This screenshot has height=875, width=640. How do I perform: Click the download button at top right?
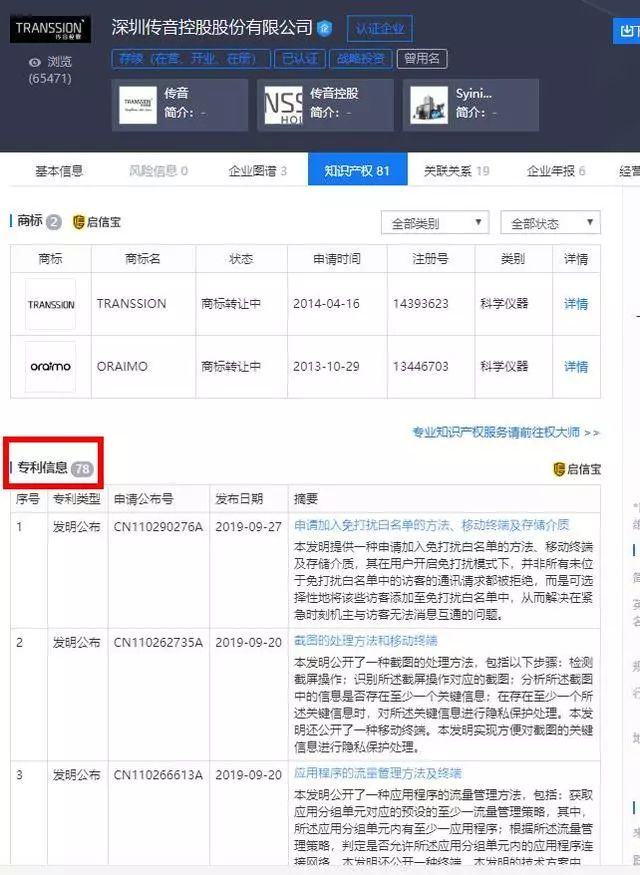[x=626, y=31]
